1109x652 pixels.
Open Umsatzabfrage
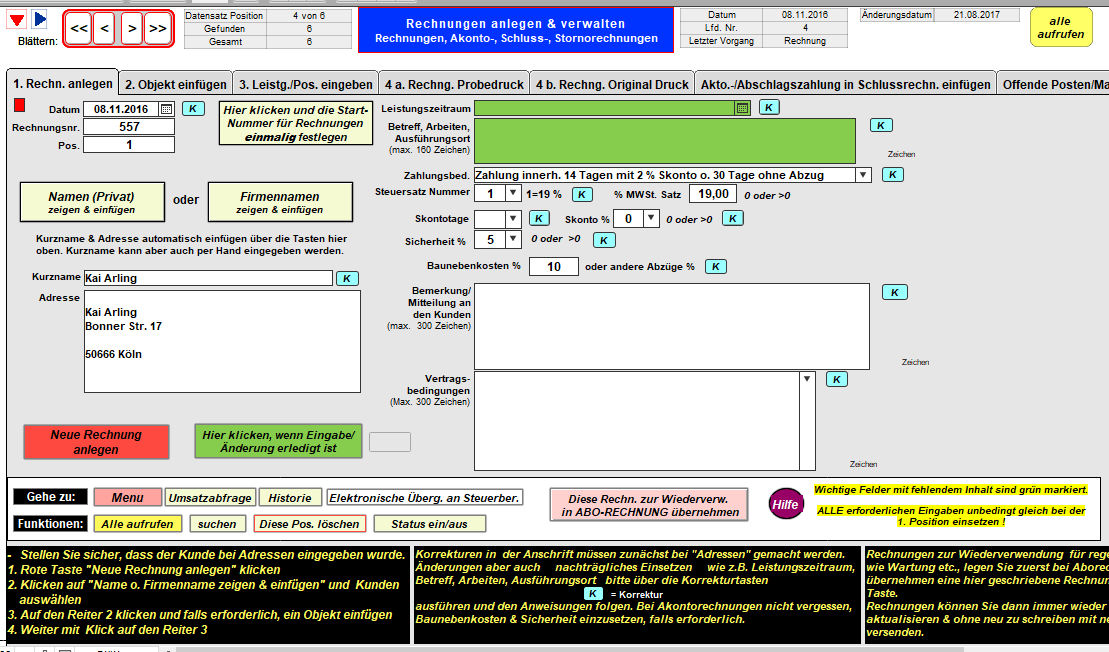(209, 498)
